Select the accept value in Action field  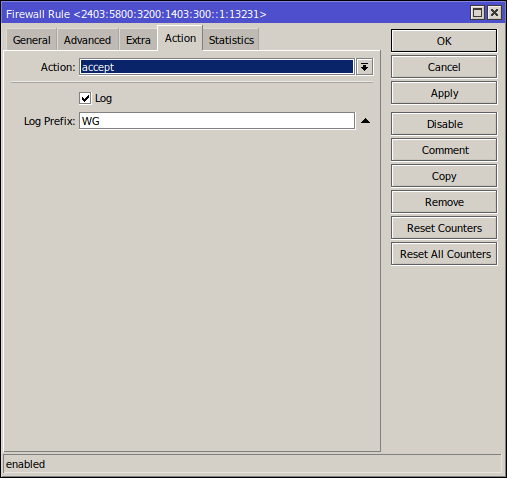(x=217, y=67)
